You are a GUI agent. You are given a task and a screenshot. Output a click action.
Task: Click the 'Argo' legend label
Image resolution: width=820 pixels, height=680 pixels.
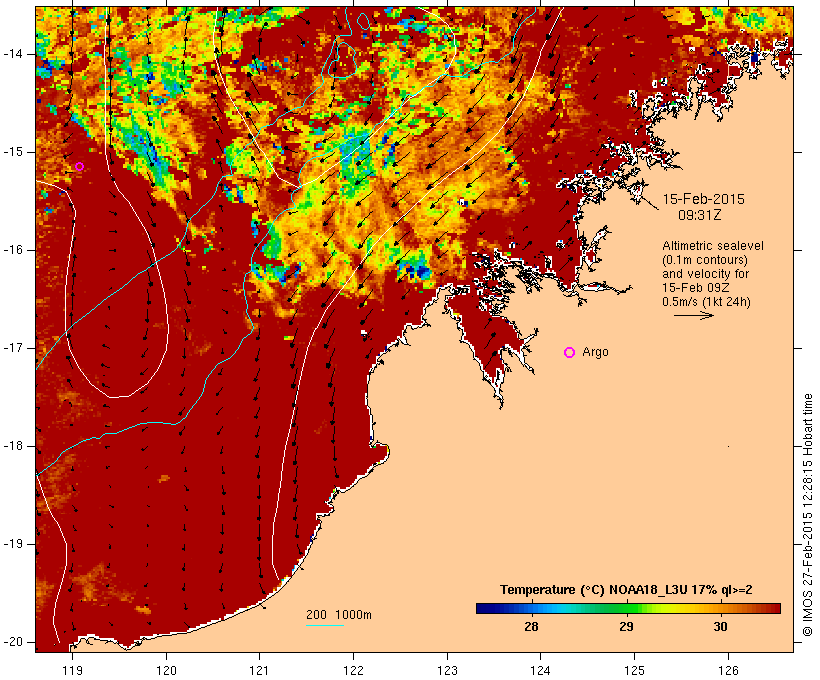(596, 352)
